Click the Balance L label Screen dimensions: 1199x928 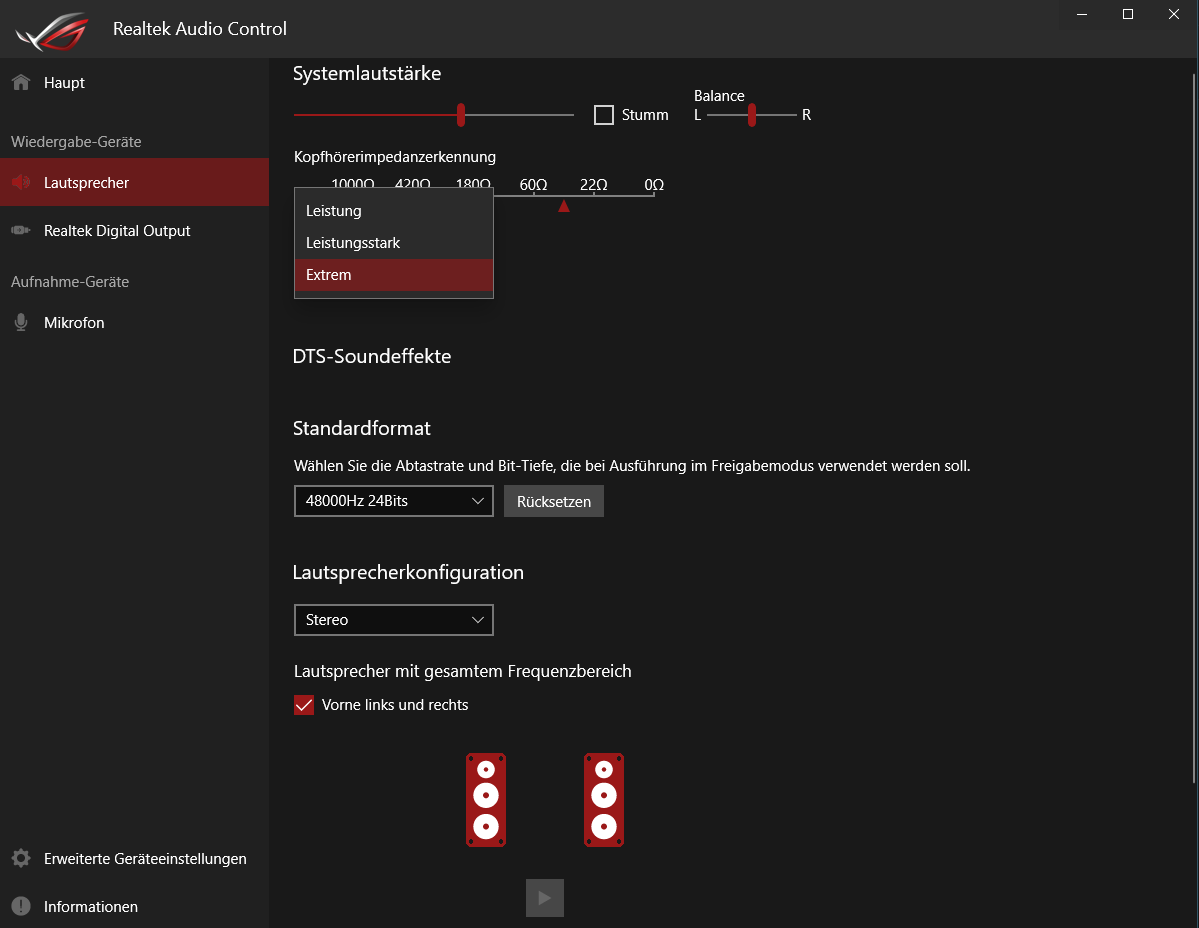[697, 115]
